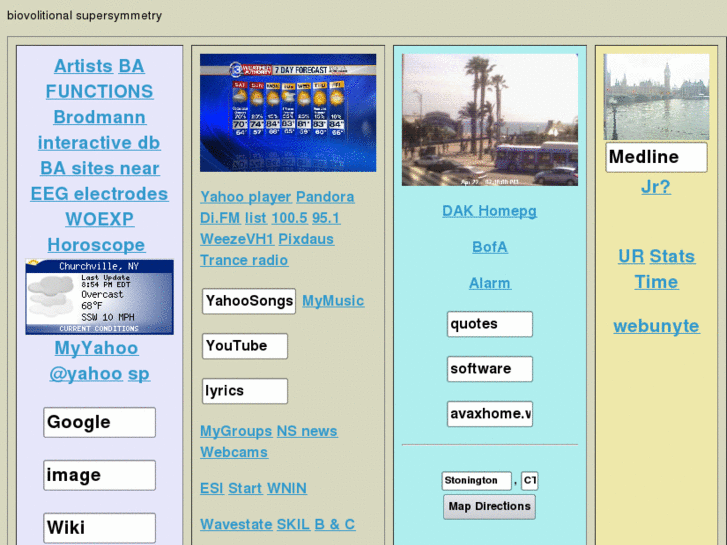Open the Churchville NY current conditions widget
The height and width of the screenshot is (545, 727).
click(x=100, y=297)
